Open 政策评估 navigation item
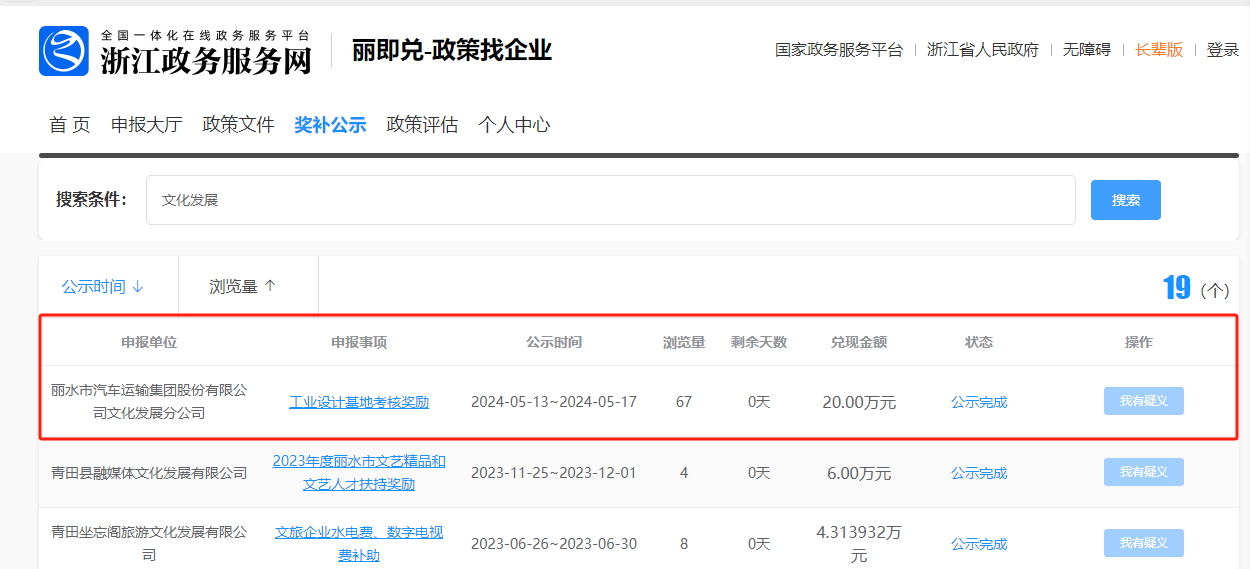The height and width of the screenshot is (569, 1250). pyautogui.click(x=422, y=125)
